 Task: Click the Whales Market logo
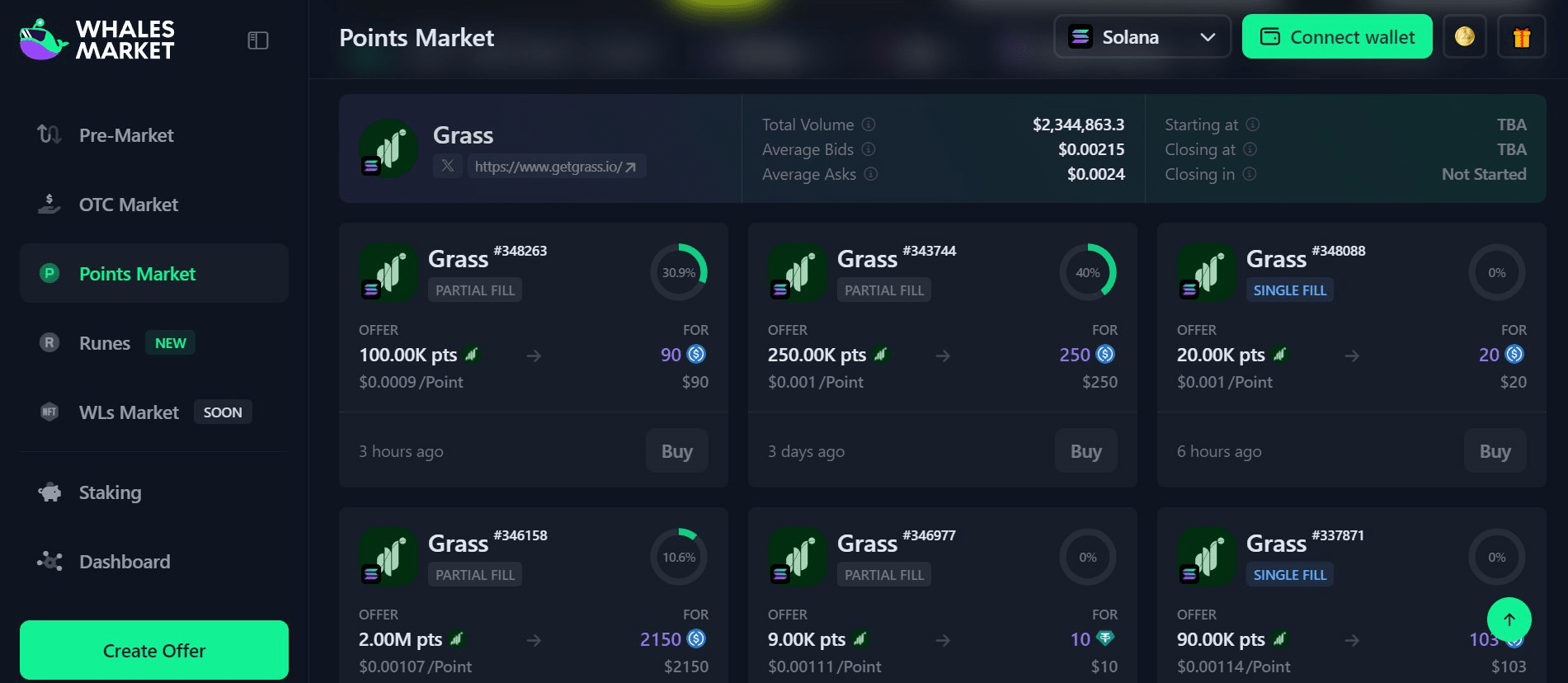click(97, 40)
